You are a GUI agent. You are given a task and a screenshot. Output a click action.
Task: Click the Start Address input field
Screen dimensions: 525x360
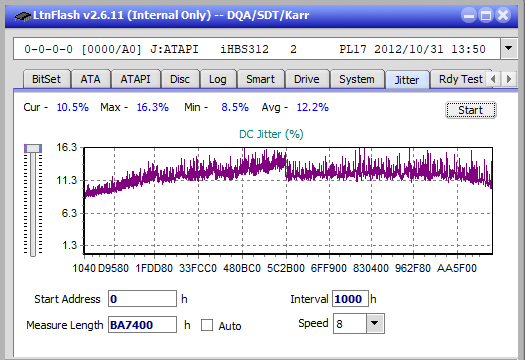142,299
